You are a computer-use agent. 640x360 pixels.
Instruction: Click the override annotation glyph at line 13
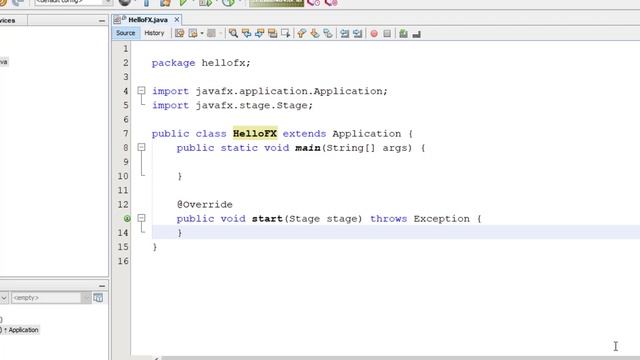point(127,219)
